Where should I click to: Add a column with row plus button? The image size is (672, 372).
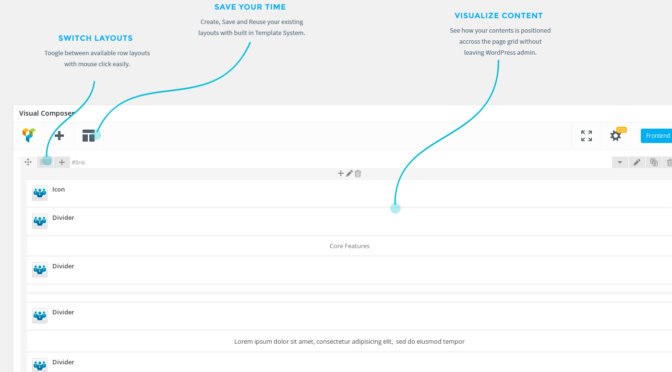[62, 162]
